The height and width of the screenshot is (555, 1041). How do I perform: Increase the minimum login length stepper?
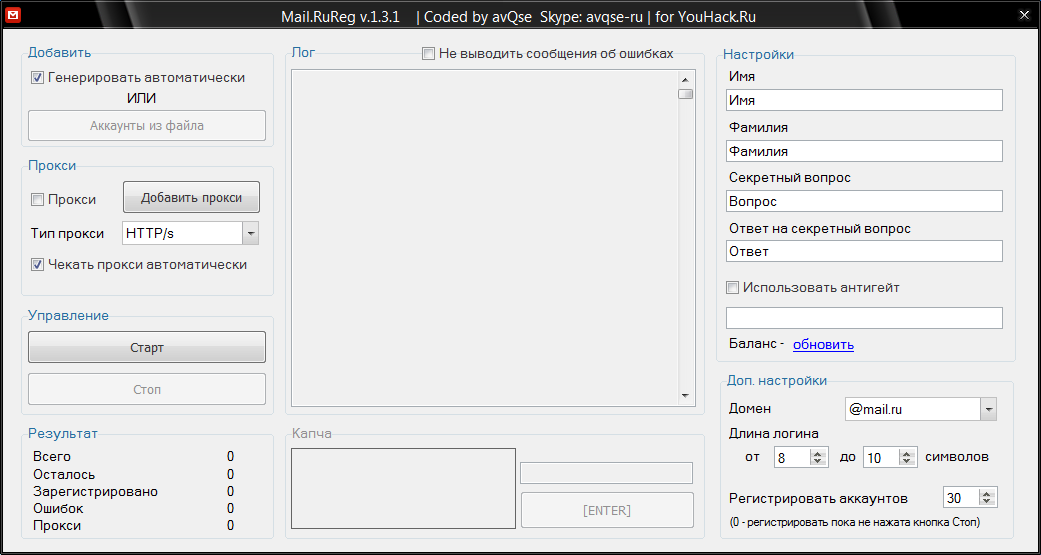[818, 453]
